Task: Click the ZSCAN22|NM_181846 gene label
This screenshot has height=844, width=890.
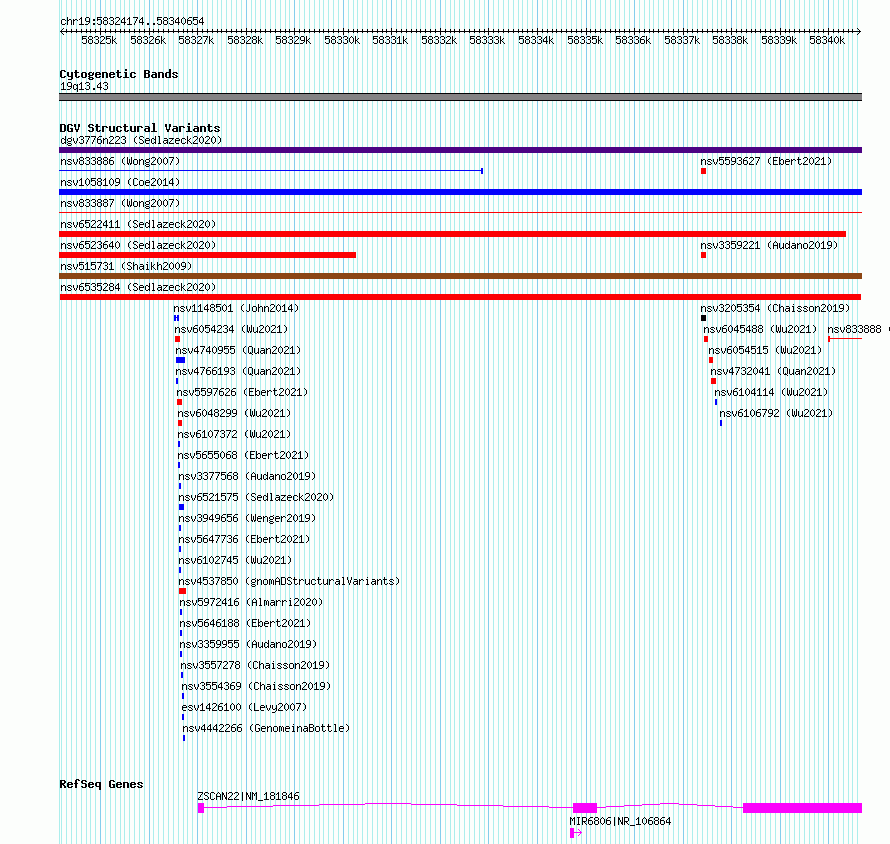Action: (249, 796)
